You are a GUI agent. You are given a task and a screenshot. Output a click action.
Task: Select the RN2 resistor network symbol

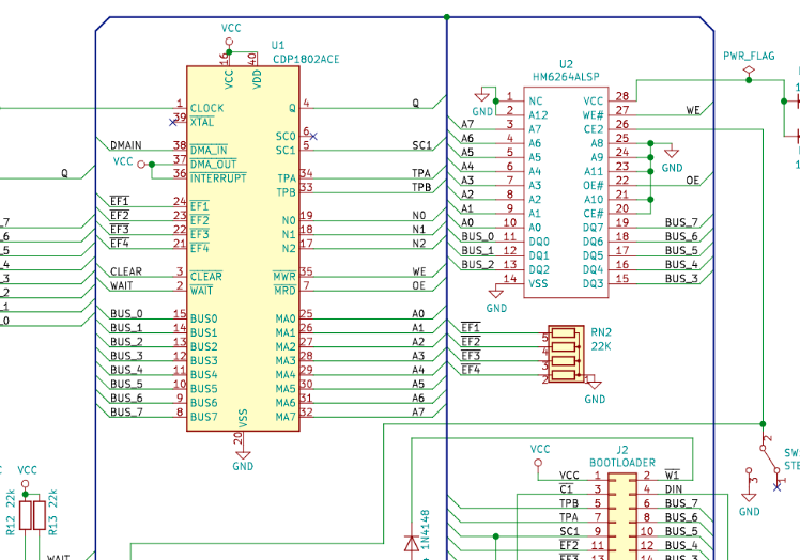pos(566,355)
